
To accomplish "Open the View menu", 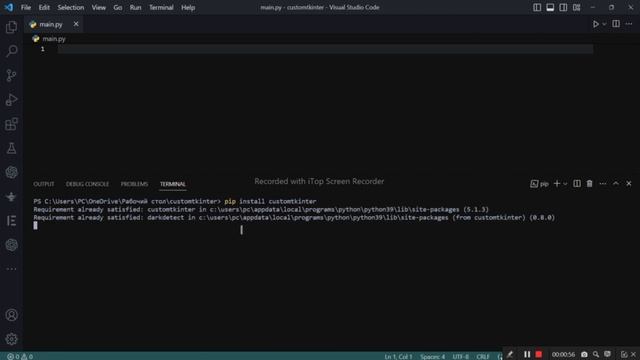I will [x=98, y=7].
